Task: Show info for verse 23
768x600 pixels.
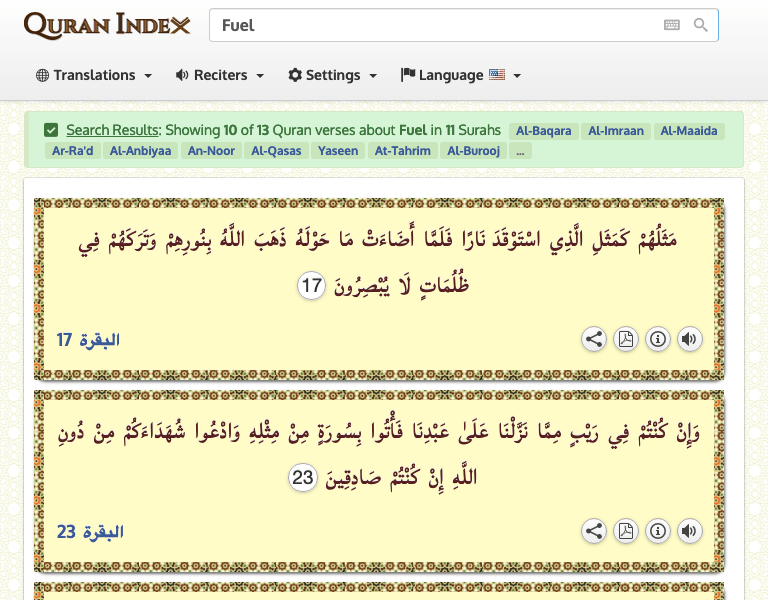Action: [x=657, y=531]
